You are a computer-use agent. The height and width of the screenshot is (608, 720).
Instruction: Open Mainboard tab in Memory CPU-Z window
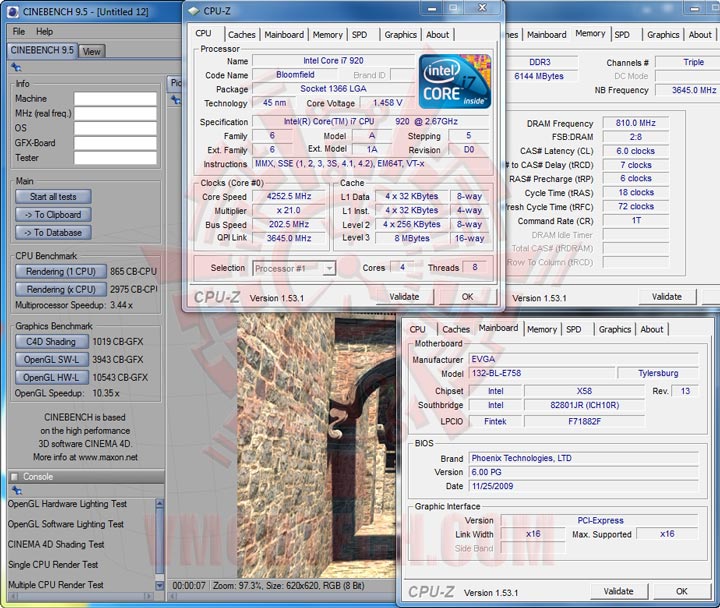coord(546,35)
